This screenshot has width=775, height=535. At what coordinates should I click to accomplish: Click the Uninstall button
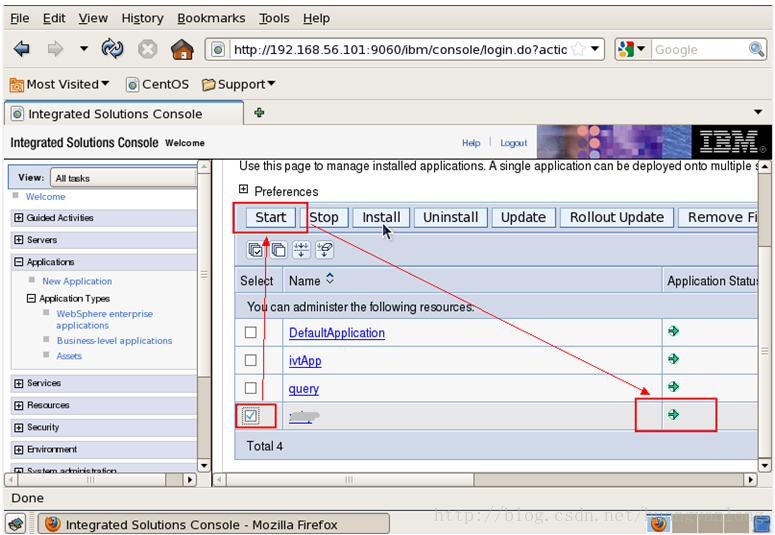click(x=450, y=218)
